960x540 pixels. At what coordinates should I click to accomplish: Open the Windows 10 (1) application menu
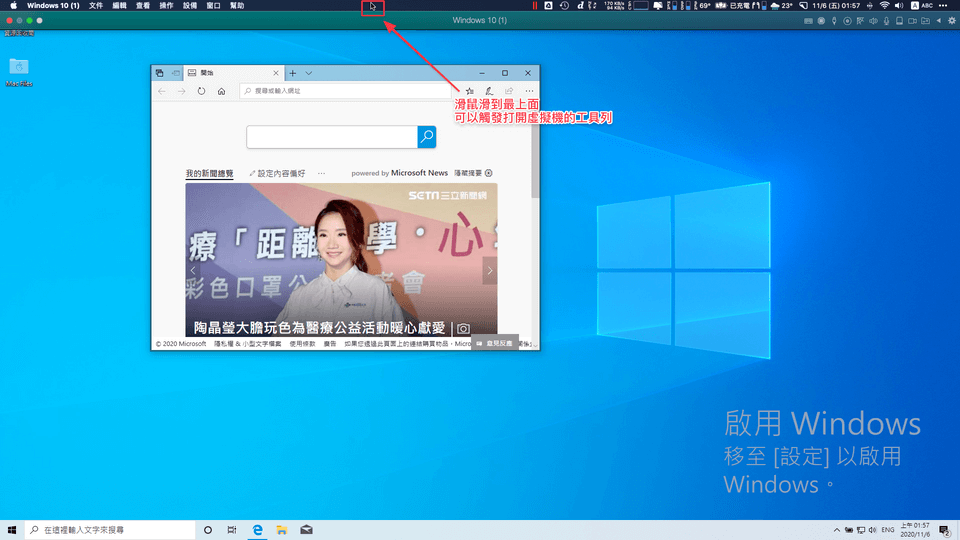(x=53, y=6)
